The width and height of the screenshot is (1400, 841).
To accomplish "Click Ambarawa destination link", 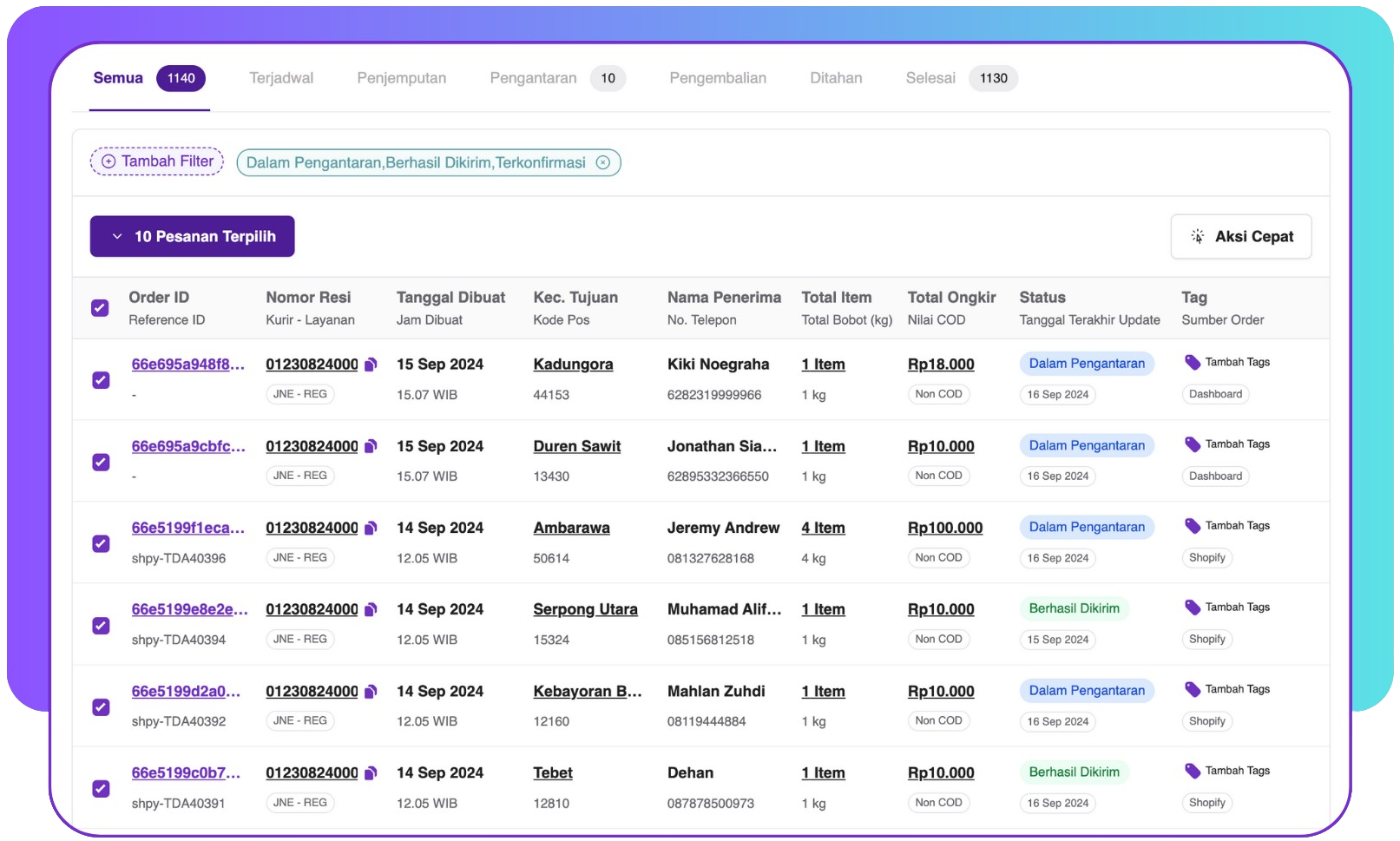I will 571,528.
